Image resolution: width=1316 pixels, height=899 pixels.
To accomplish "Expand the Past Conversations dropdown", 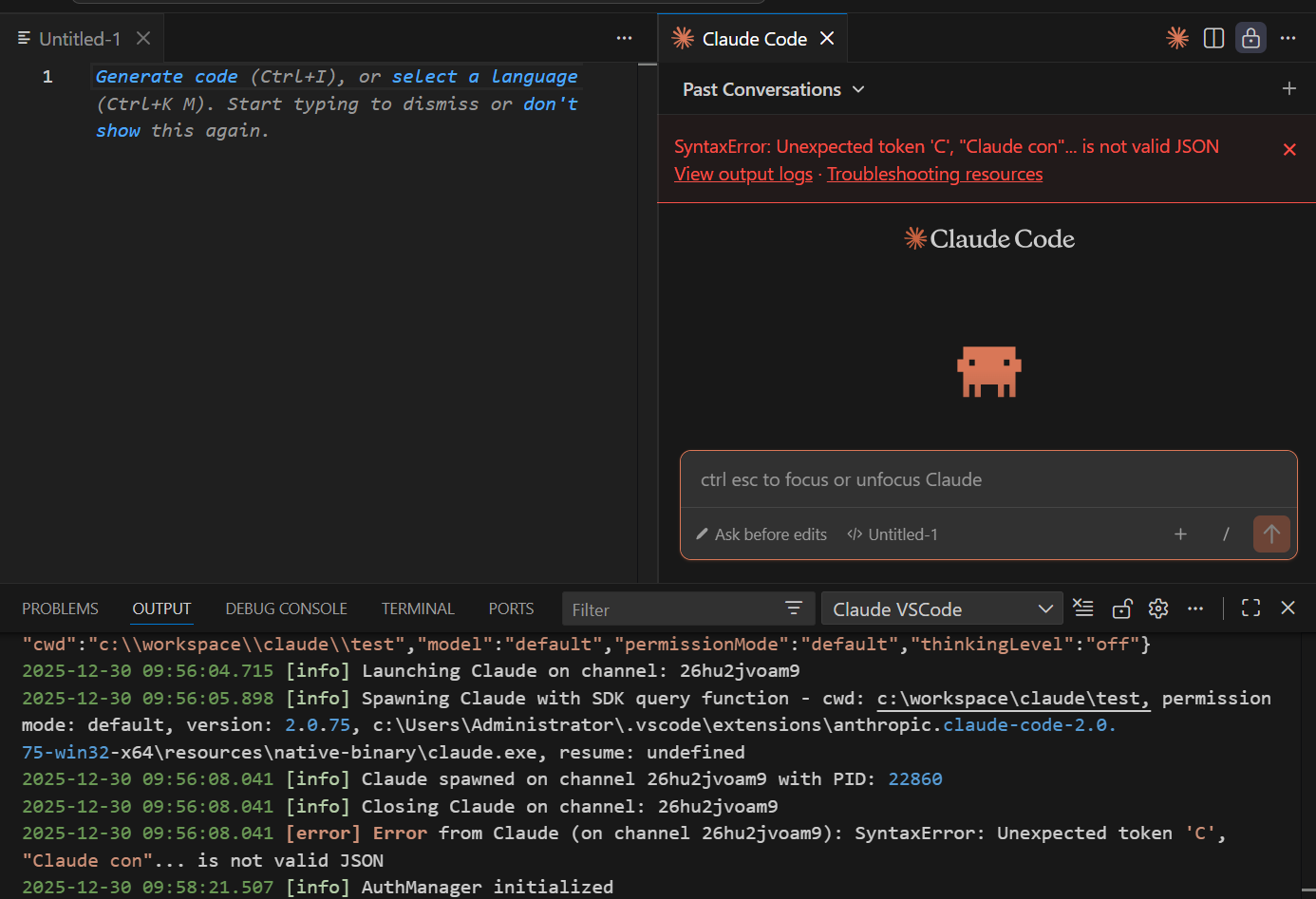I will [x=773, y=89].
